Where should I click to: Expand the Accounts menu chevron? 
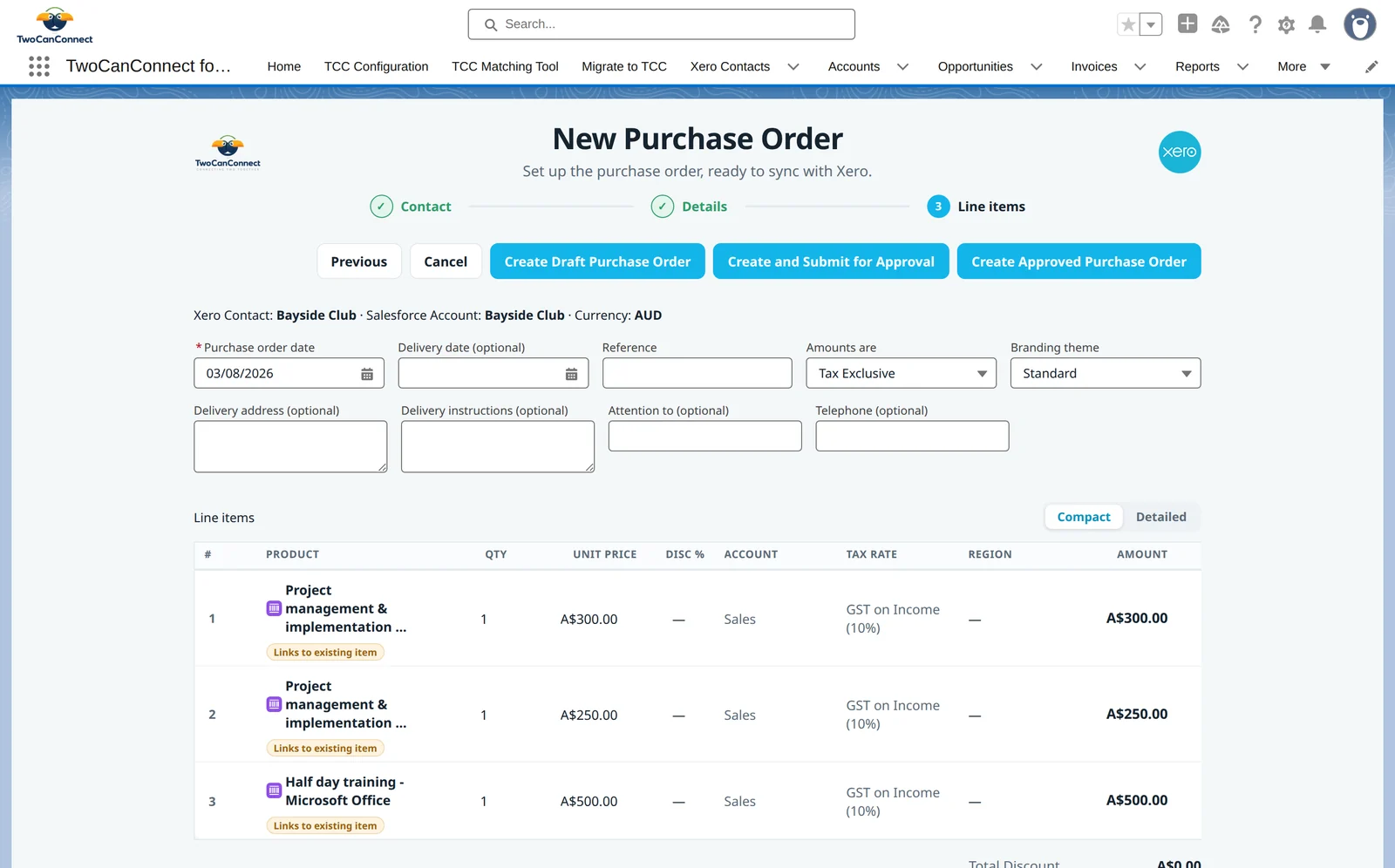(x=902, y=66)
